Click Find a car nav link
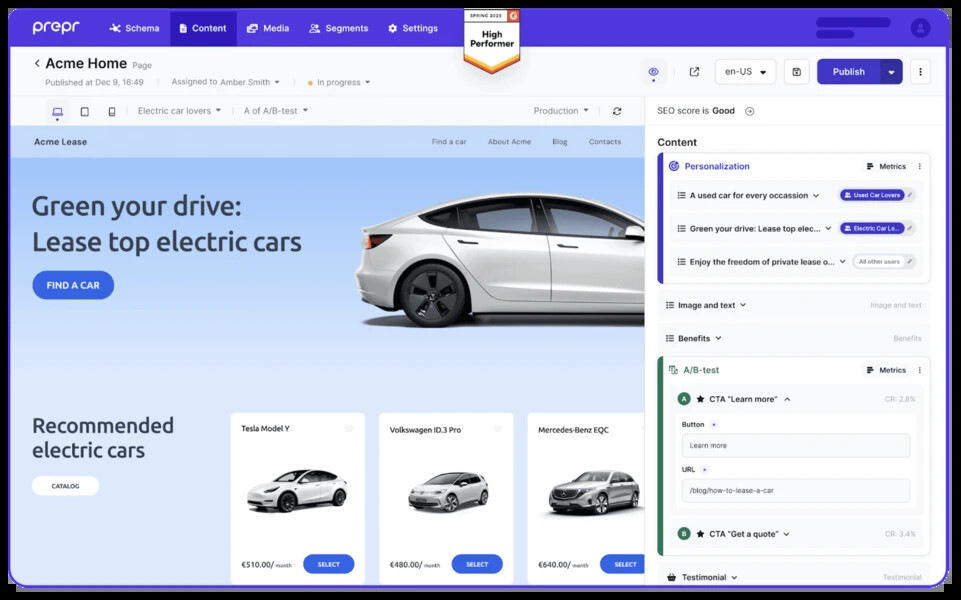Image resolution: width=961 pixels, height=600 pixels. point(449,142)
